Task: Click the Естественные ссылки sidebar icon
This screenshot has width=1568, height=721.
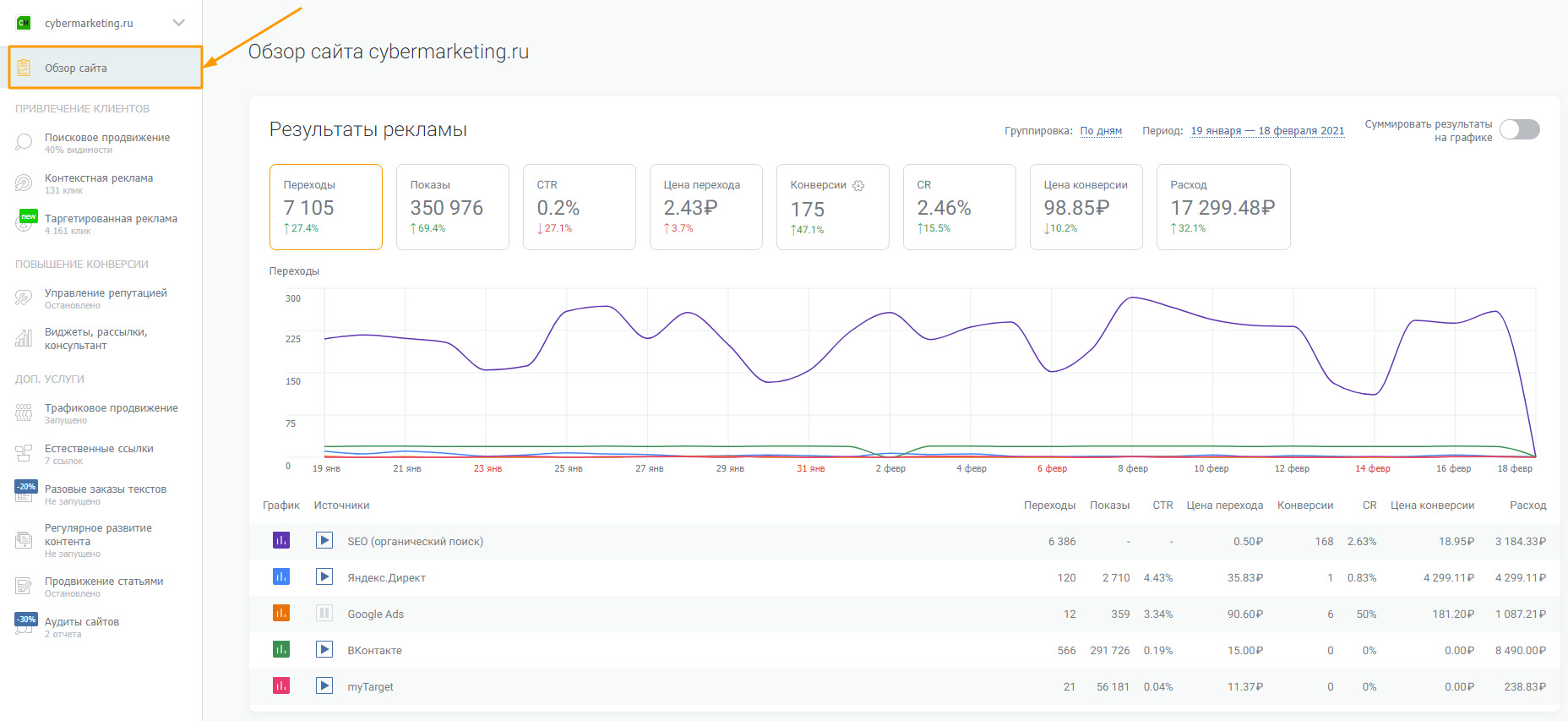Action: click(x=24, y=453)
